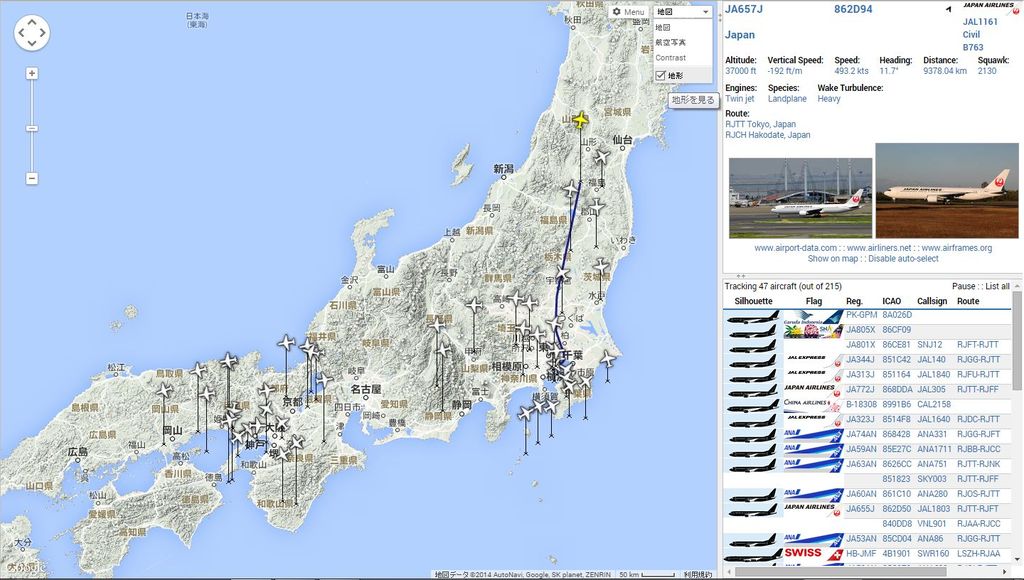The image size is (1024, 580).
Task: Click RJTT Tokyo, Japan route entry
Action: click(x=760, y=124)
